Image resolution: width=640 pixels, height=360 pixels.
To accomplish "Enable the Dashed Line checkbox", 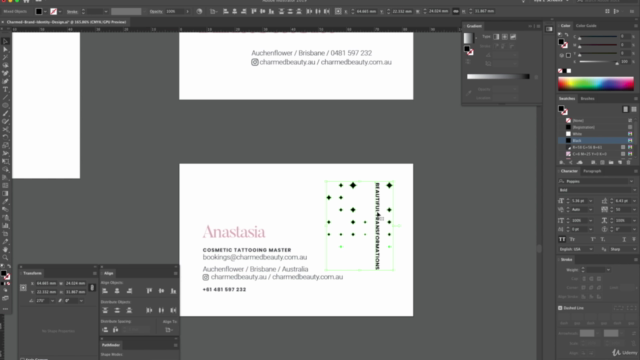I will click(x=560, y=308).
